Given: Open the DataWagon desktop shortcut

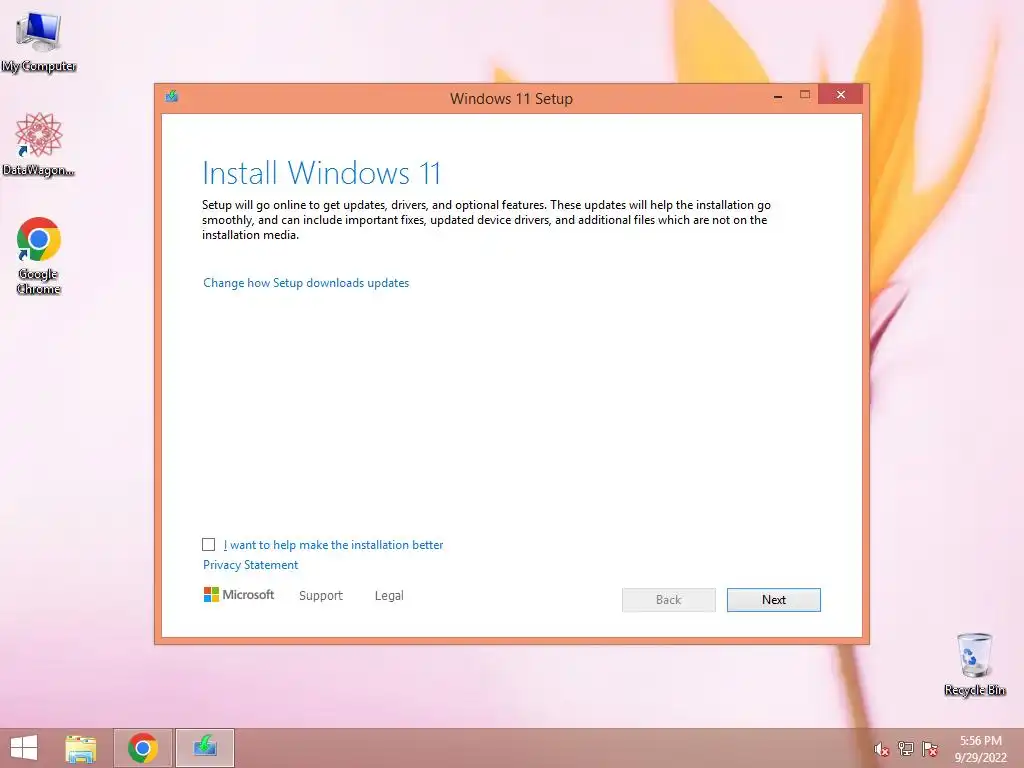Looking at the screenshot, I should coord(39,144).
